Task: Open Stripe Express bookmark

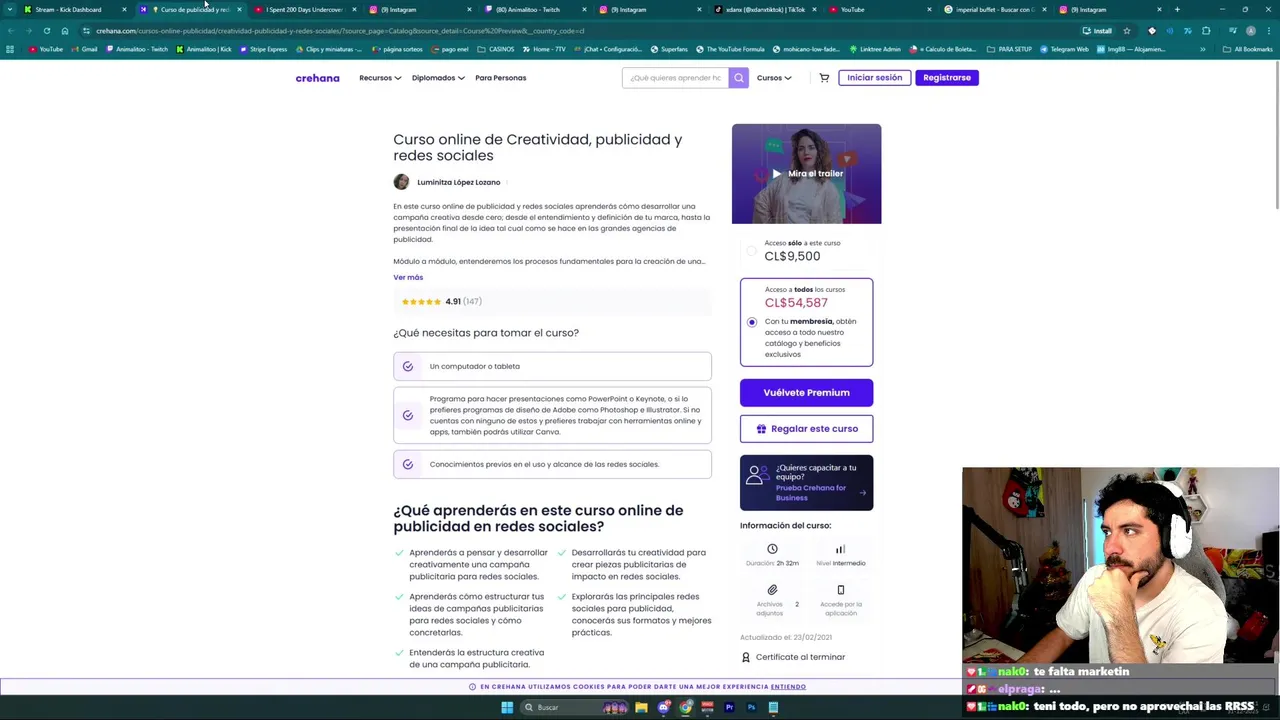Action: (263, 49)
